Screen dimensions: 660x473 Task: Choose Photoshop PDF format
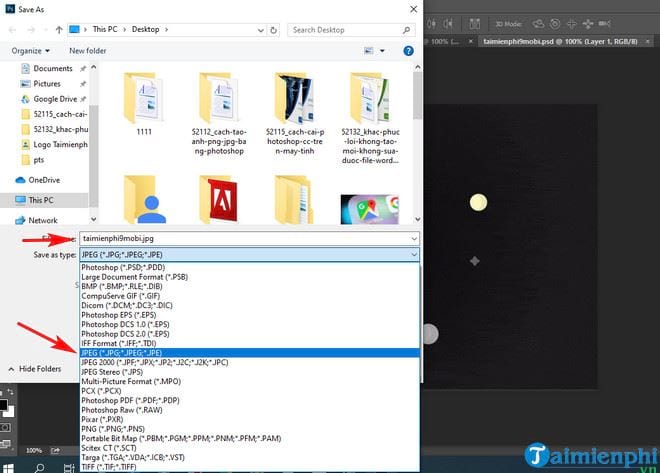point(250,401)
